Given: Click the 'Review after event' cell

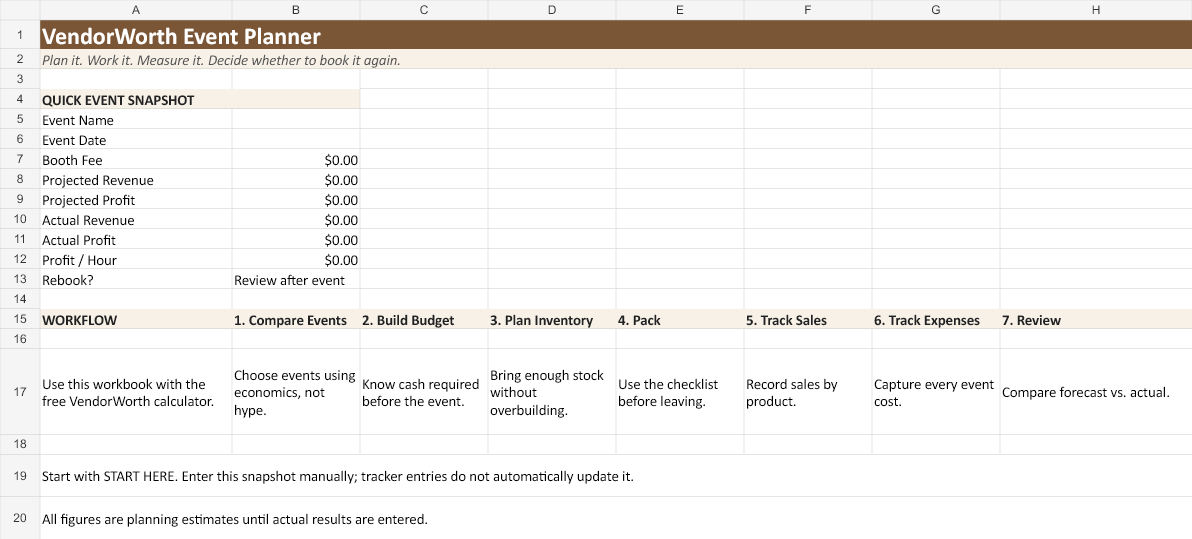Looking at the screenshot, I should (x=296, y=280).
